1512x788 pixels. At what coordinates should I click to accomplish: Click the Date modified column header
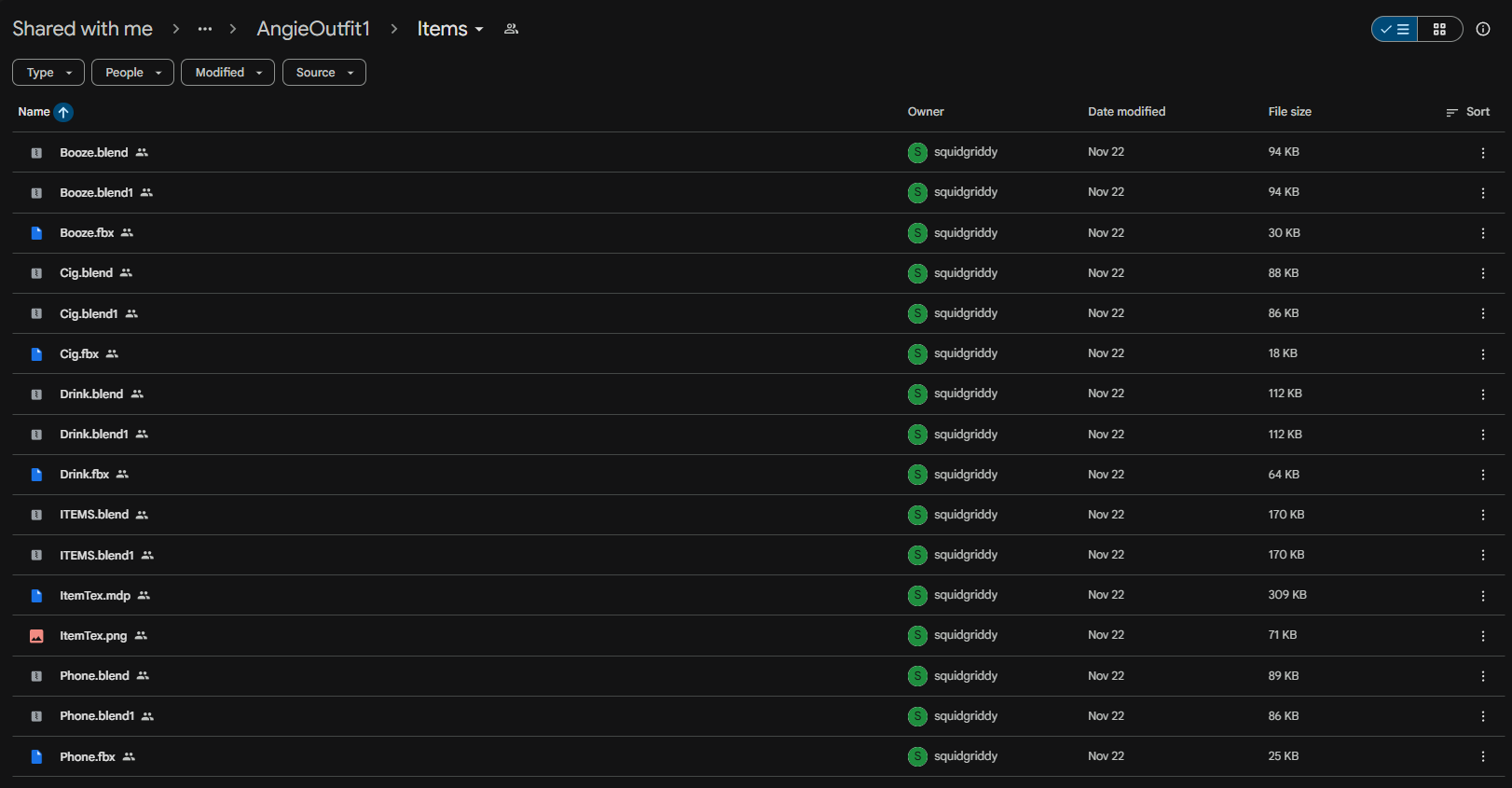[x=1126, y=112]
